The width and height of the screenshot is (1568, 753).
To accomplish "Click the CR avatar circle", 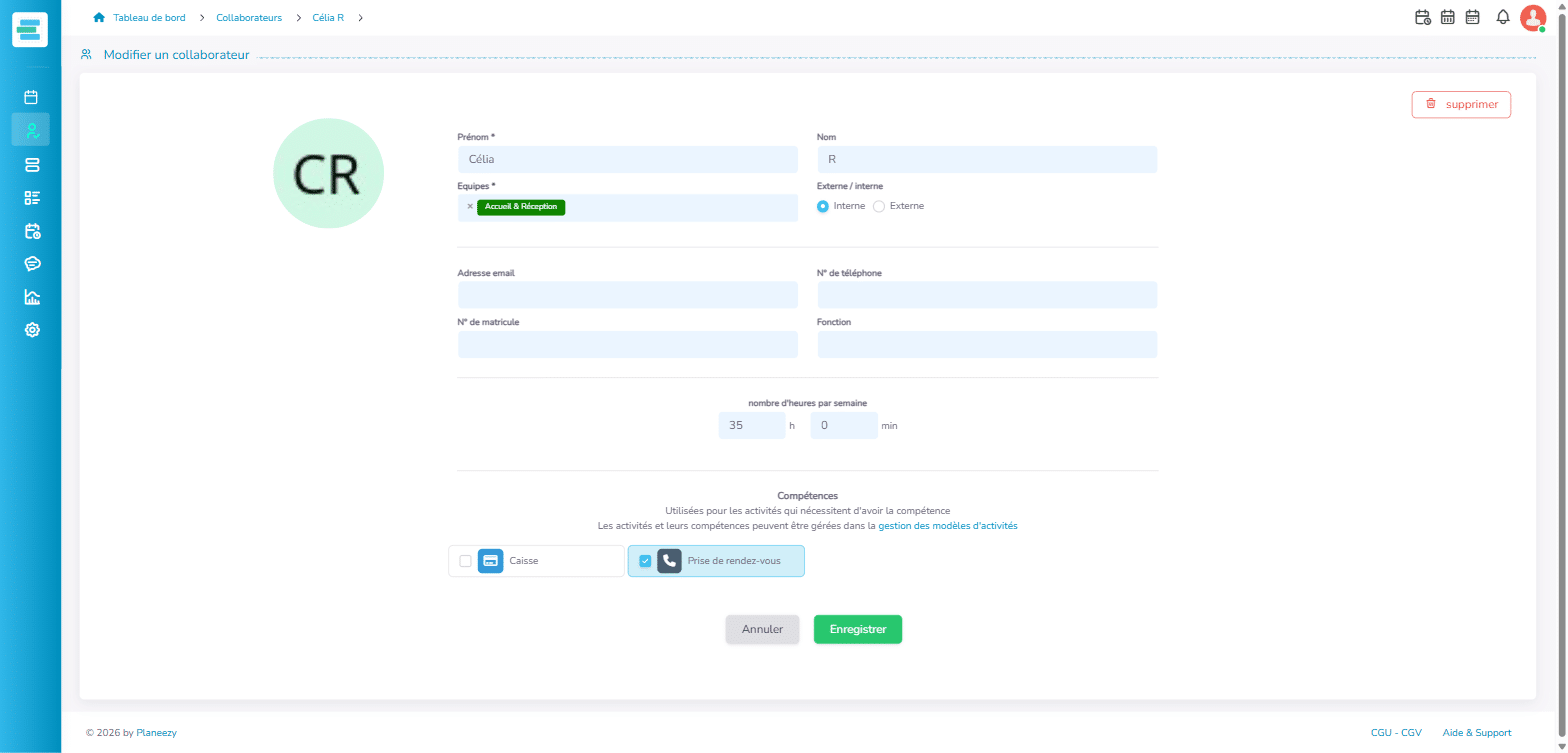I will click(328, 173).
